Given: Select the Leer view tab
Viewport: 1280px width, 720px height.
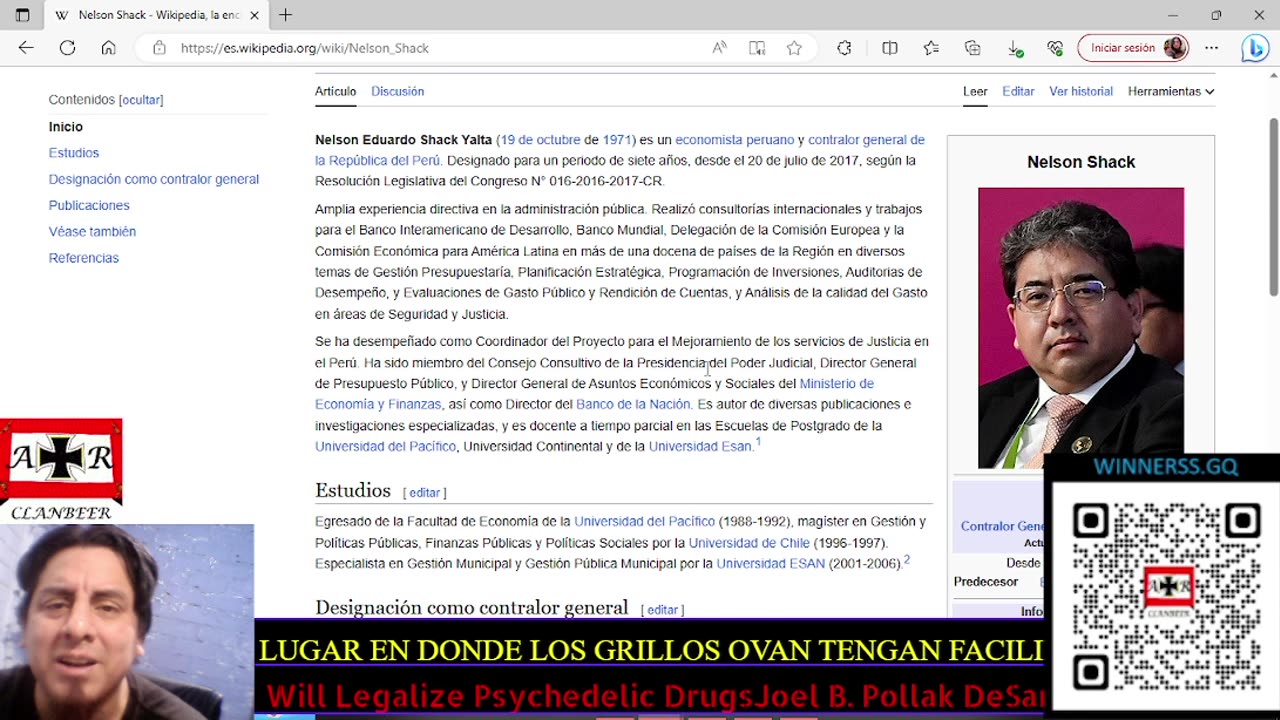Looking at the screenshot, I should pyautogui.click(x=975, y=91).
